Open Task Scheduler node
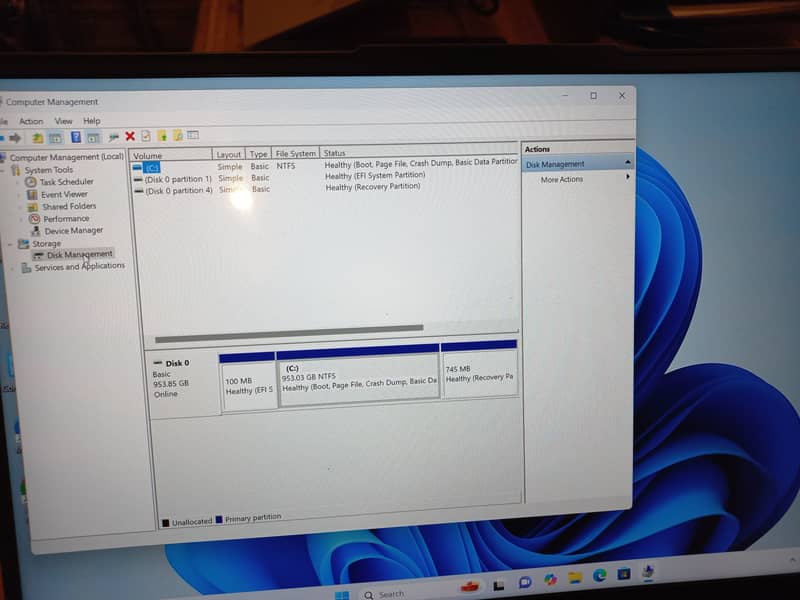This screenshot has width=800, height=600. tap(66, 182)
